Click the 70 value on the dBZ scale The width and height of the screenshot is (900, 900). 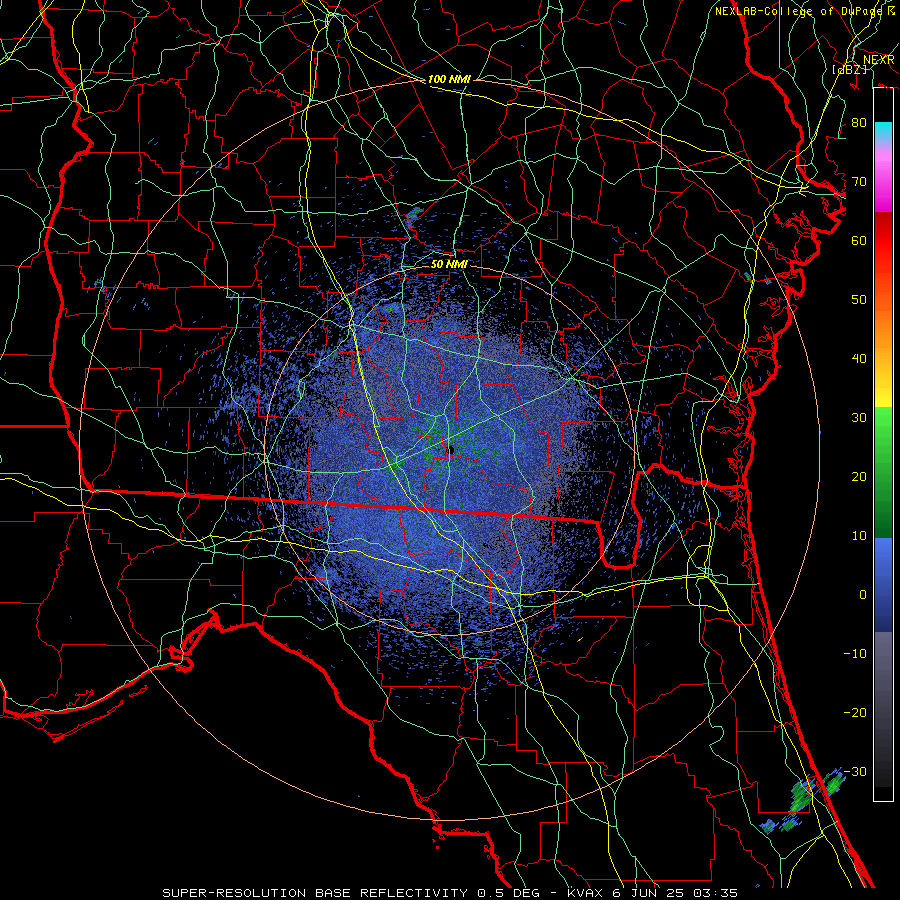point(859,181)
